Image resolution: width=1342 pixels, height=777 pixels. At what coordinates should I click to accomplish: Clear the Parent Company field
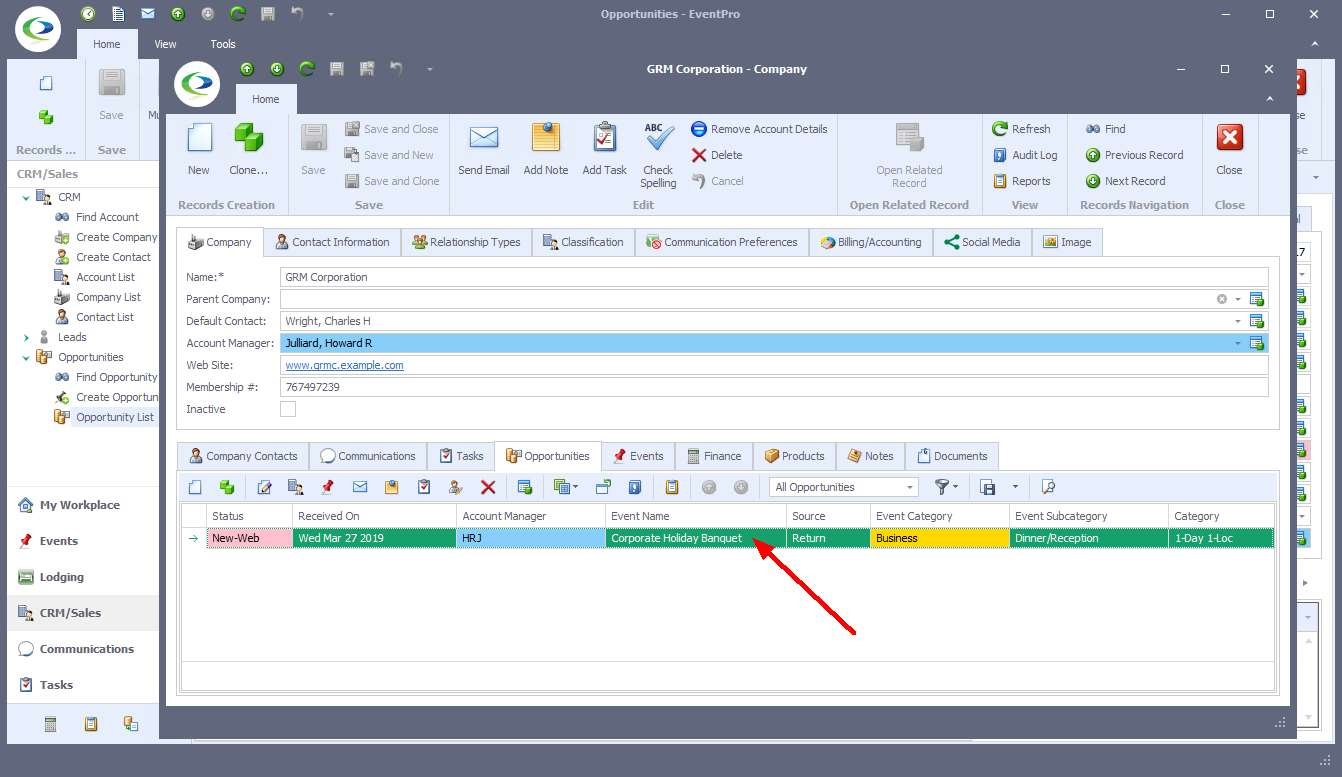coord(1222,300)
